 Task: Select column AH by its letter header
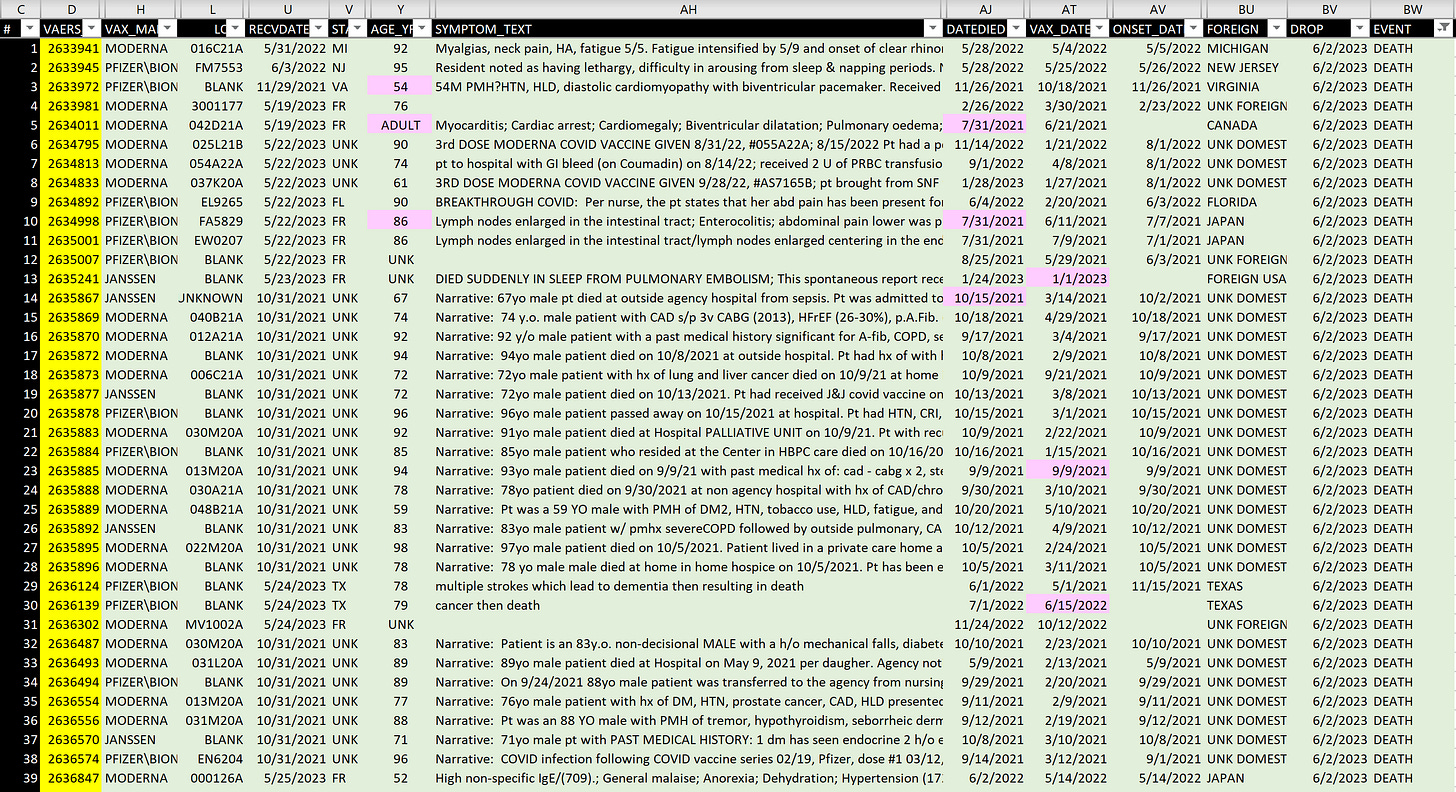point(688,9)
